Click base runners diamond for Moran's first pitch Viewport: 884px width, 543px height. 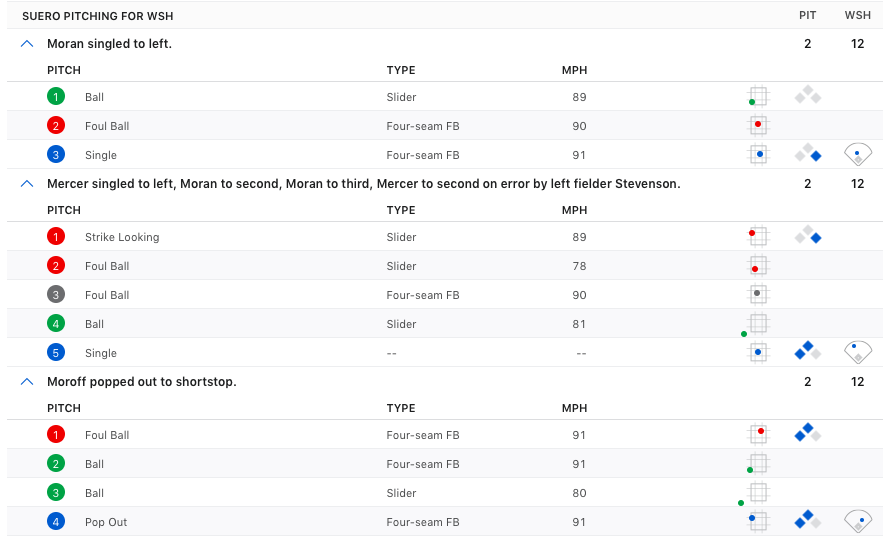pos(808,95)
